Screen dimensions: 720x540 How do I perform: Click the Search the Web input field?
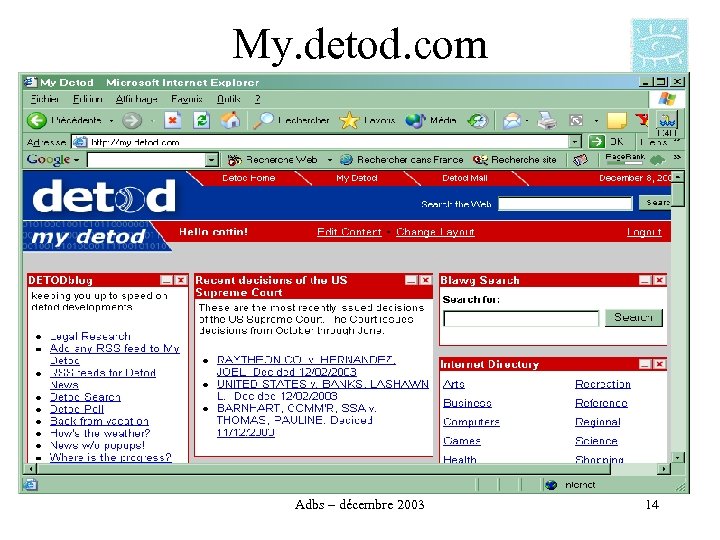(x=565, y=203)
